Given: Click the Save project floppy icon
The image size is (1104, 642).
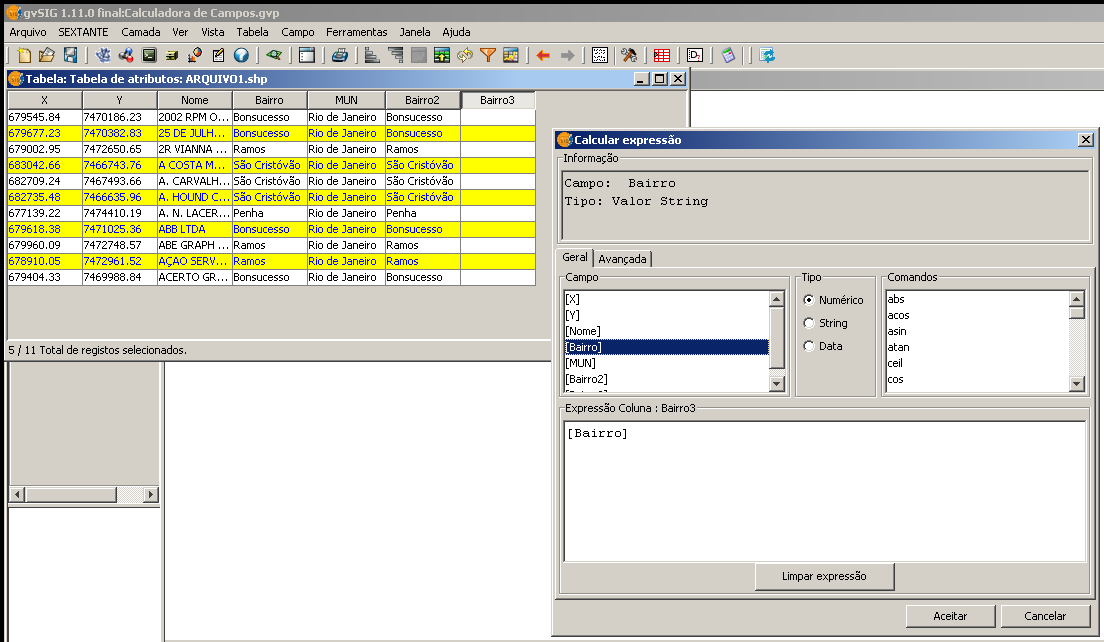Looking at the screenshot, I should point(71,56).
